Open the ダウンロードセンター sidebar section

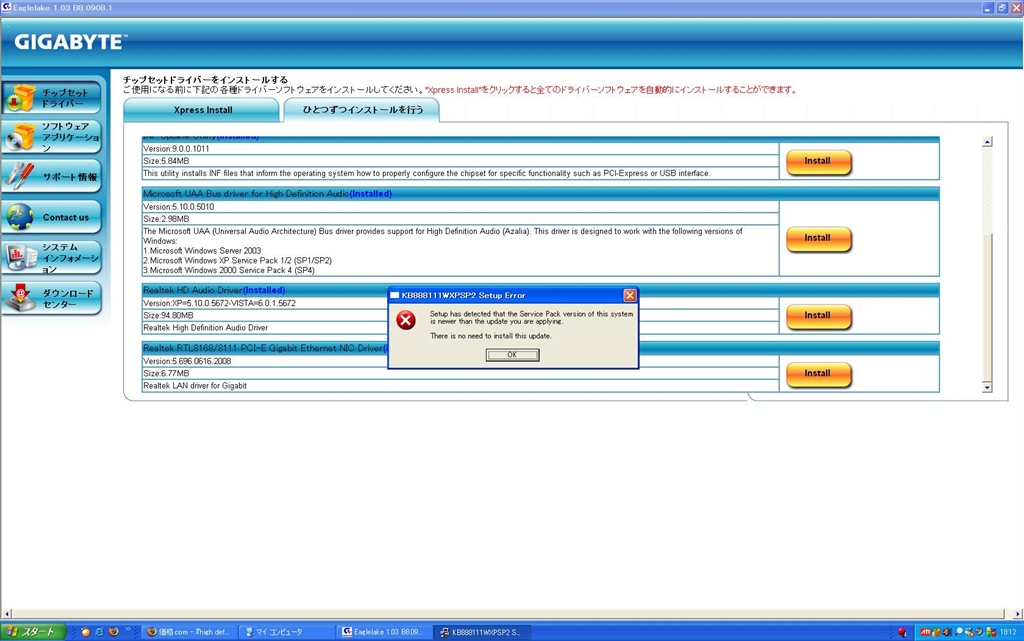52,298
